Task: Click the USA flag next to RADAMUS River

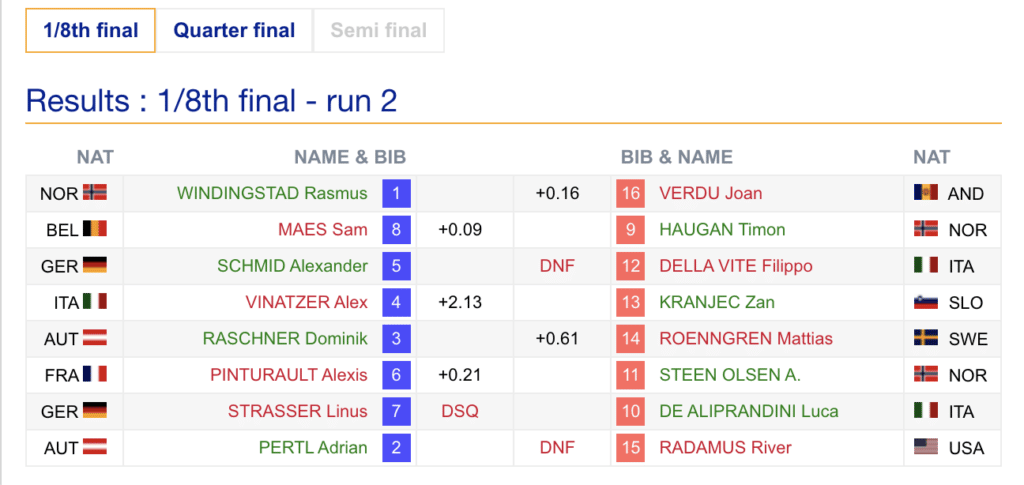Action: tap(925, 447)
